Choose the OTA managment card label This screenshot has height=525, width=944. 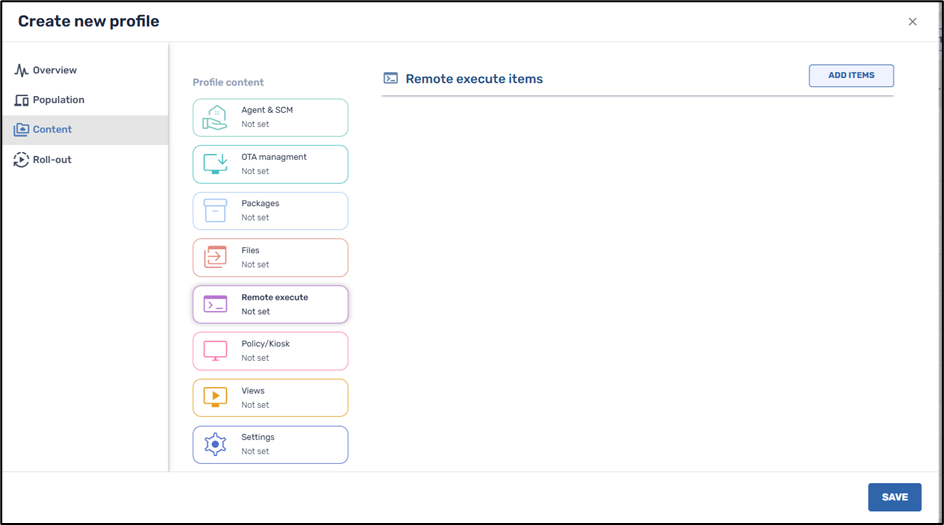274,157
